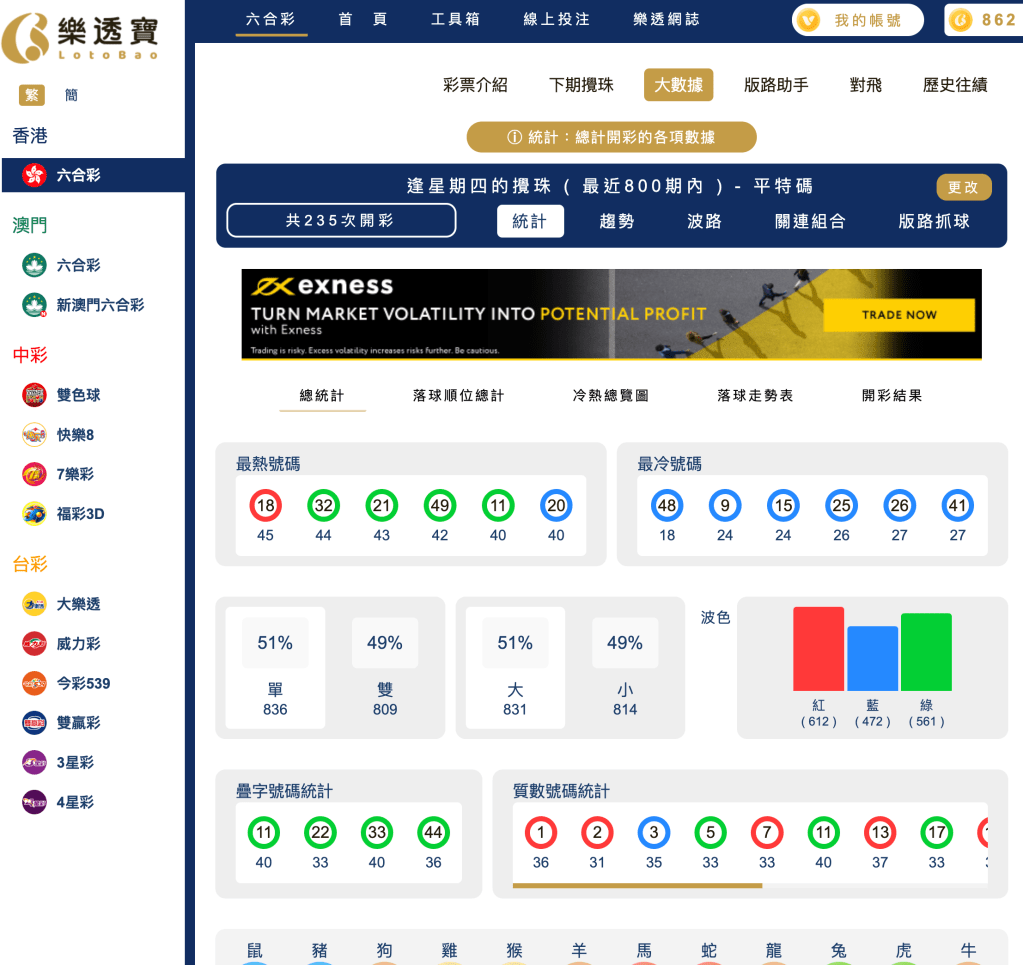Open the 工具箱 menu
The image size is (1023, 965).
455,18
